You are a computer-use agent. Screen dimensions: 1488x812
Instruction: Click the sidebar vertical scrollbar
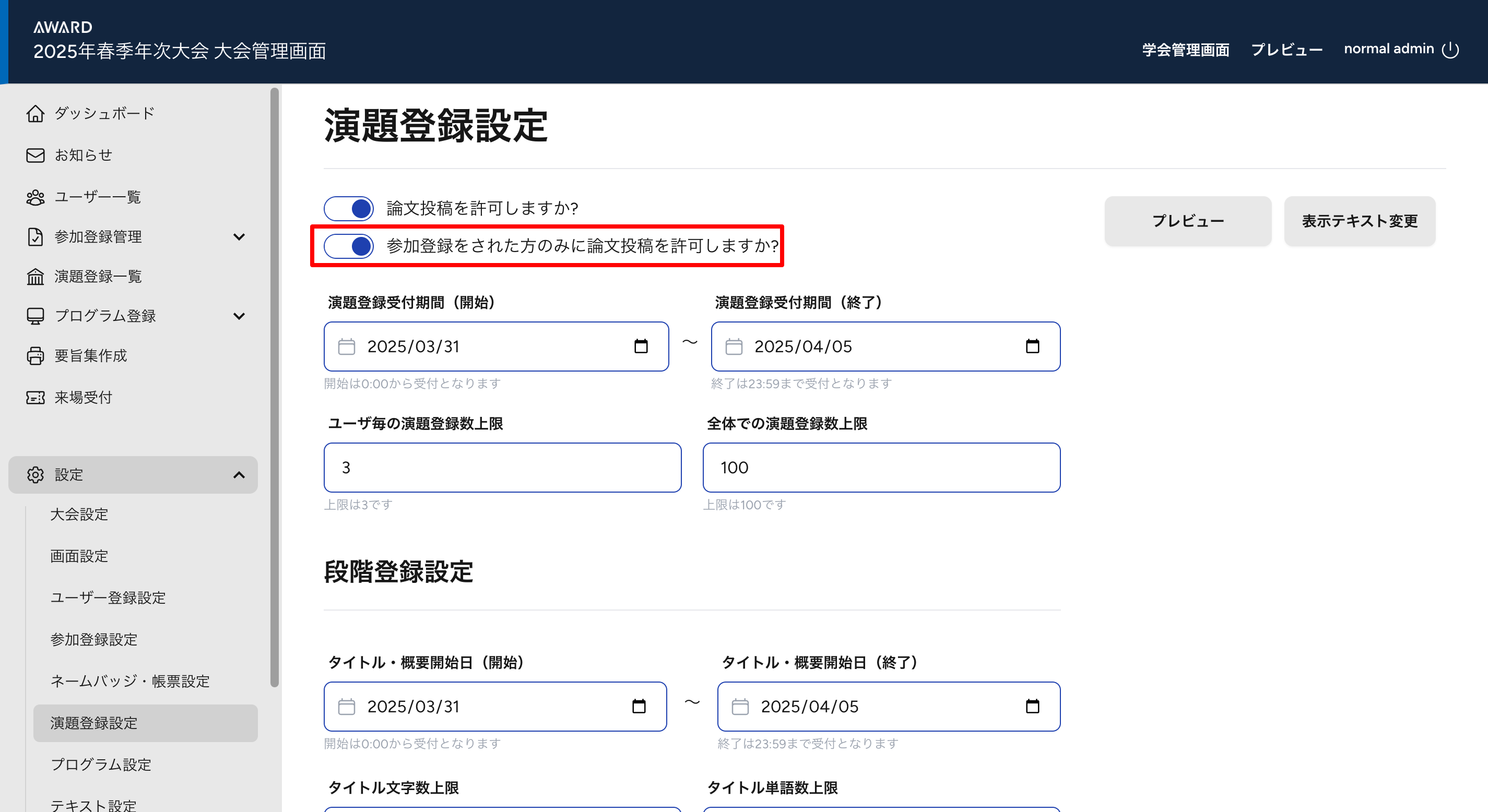click(275, 387)
